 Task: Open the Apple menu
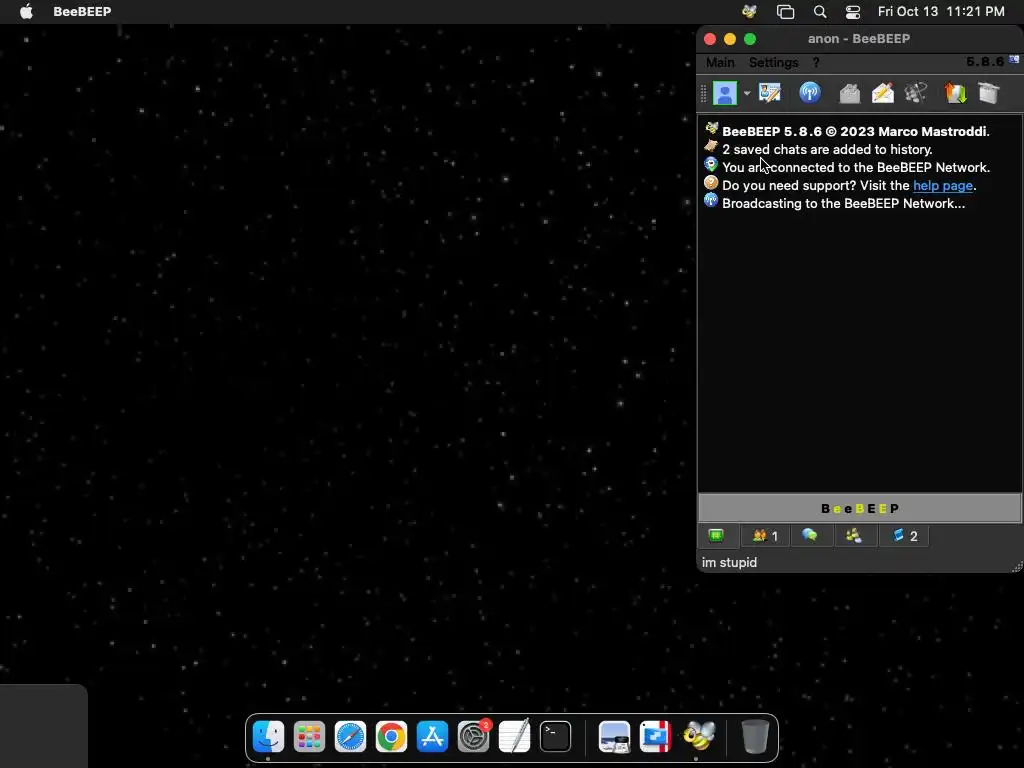point(26,11)
